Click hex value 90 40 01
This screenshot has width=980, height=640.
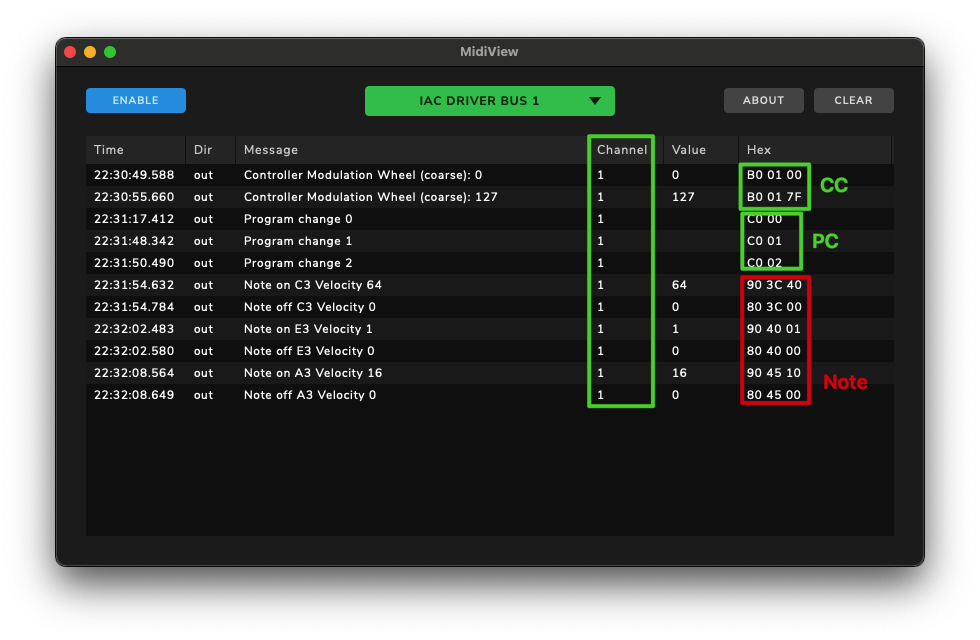coord(774,329)
